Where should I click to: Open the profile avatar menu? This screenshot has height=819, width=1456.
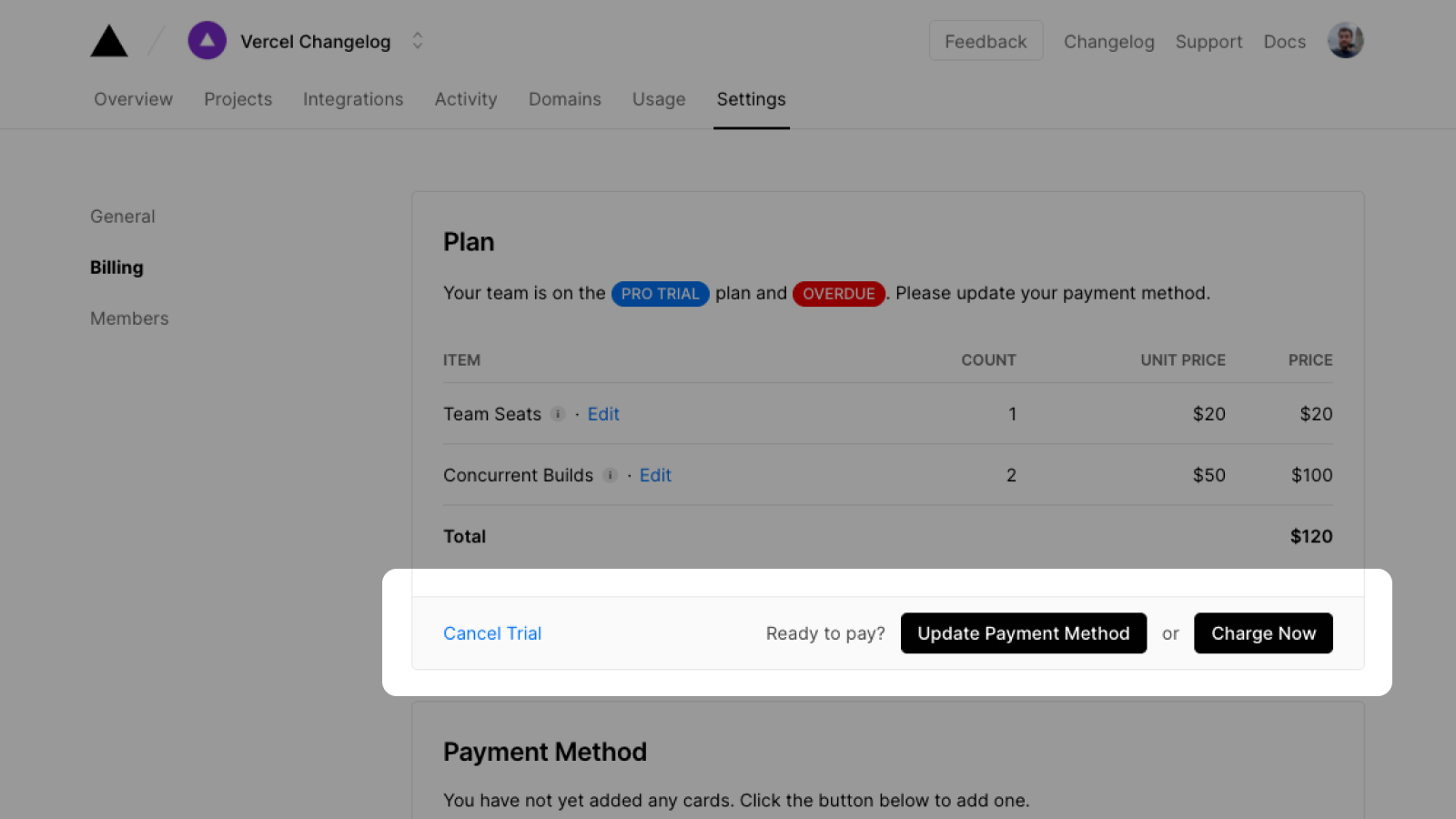click(x=1345, y=40)
